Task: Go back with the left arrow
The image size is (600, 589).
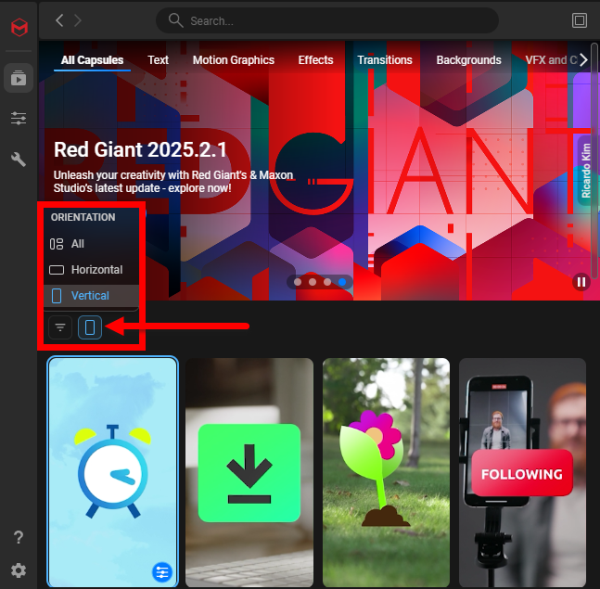Action: (x=59, y=20)
